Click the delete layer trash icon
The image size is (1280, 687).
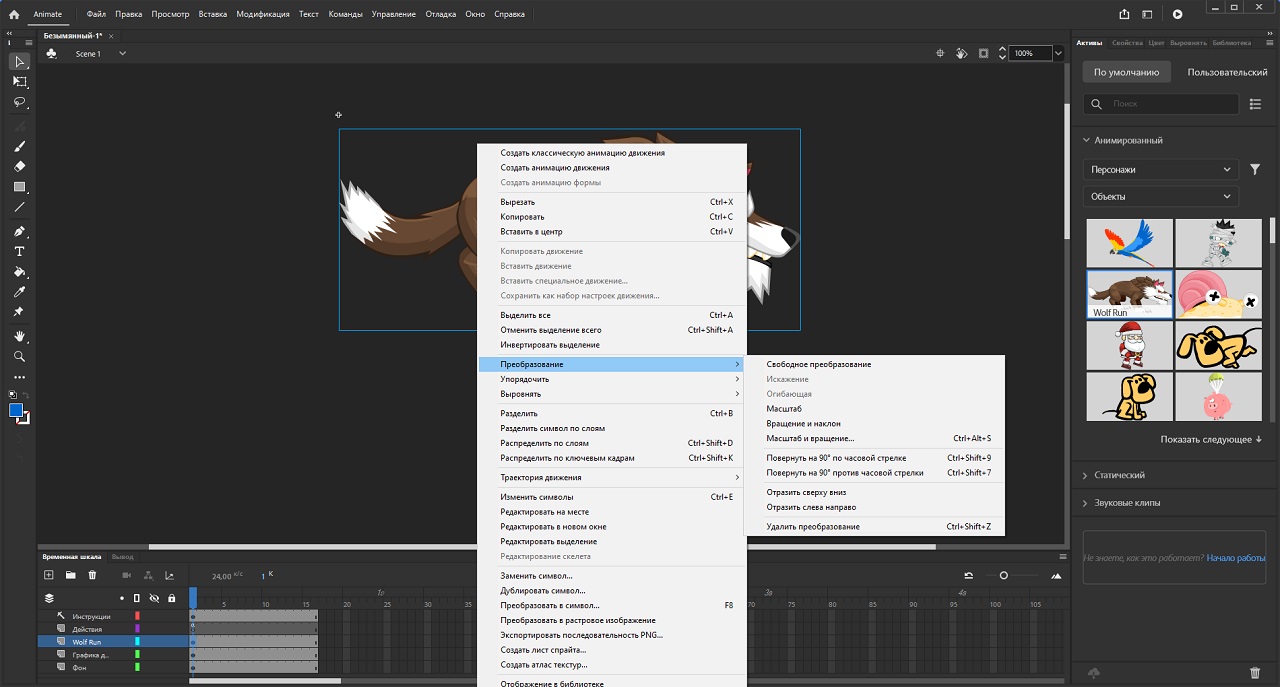(x=93, y=575)
